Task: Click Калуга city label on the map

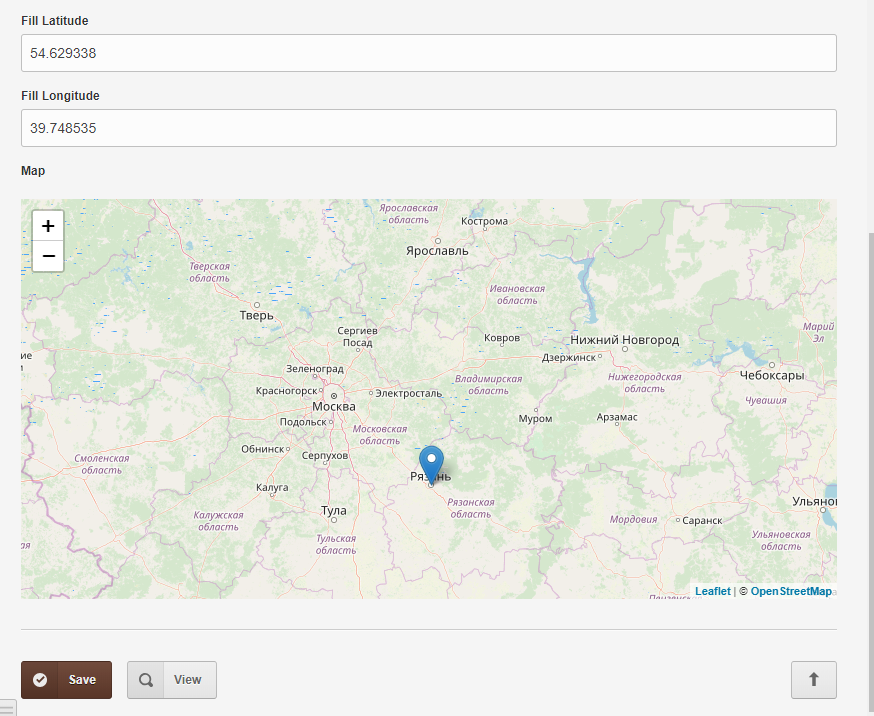Action: pos(272,488)
